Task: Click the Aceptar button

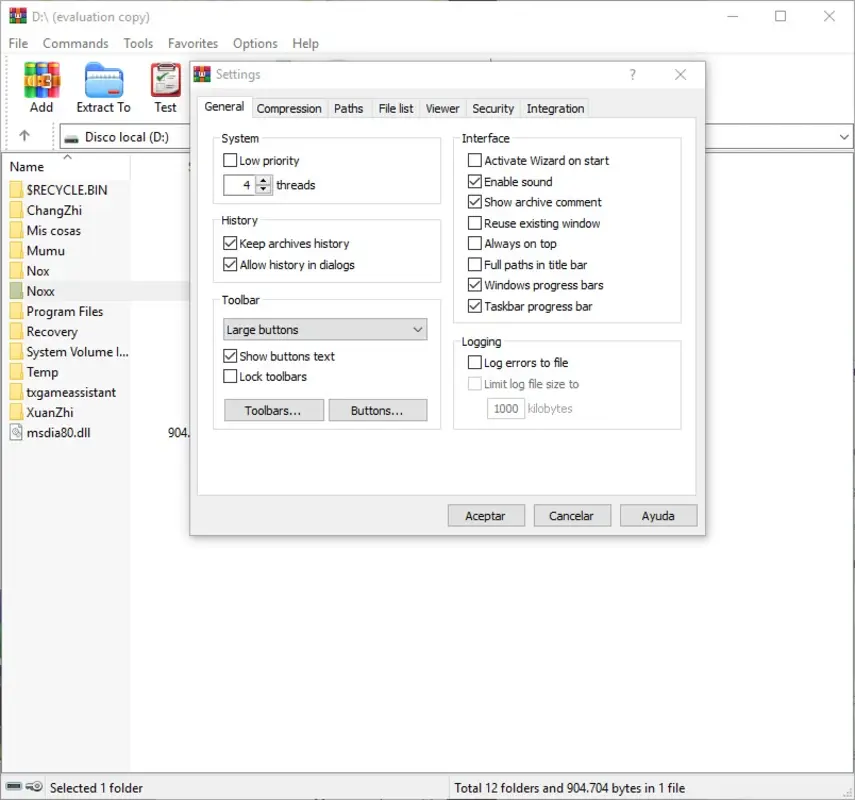Action: pyautogui.click(x=486, y=515)
